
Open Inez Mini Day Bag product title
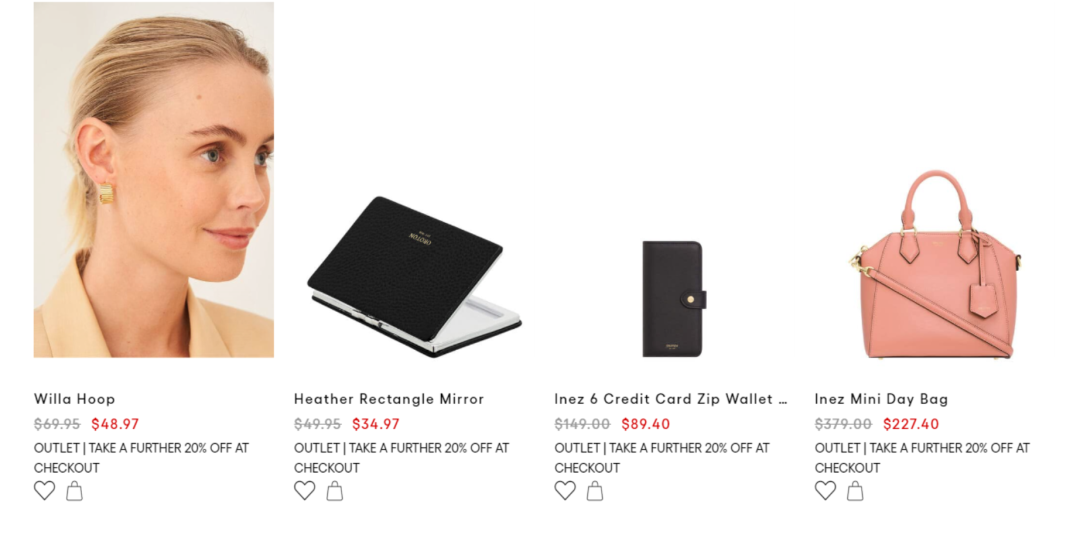[x=882, y=399]
